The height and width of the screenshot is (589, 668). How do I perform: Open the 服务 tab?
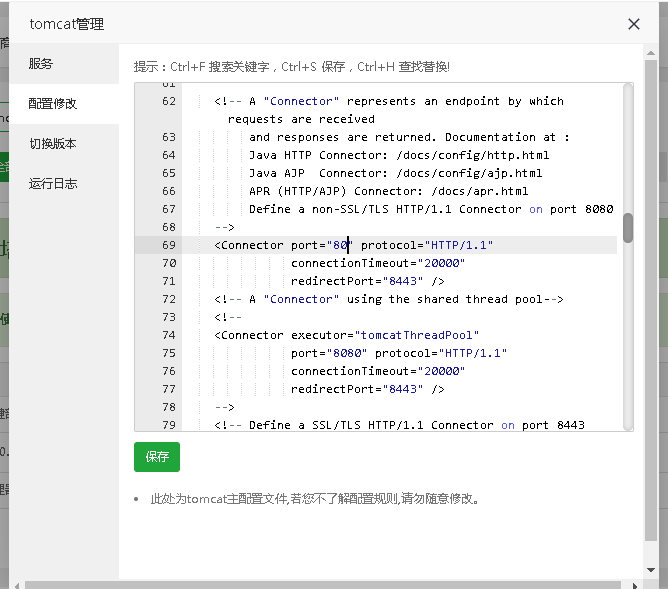64,64
